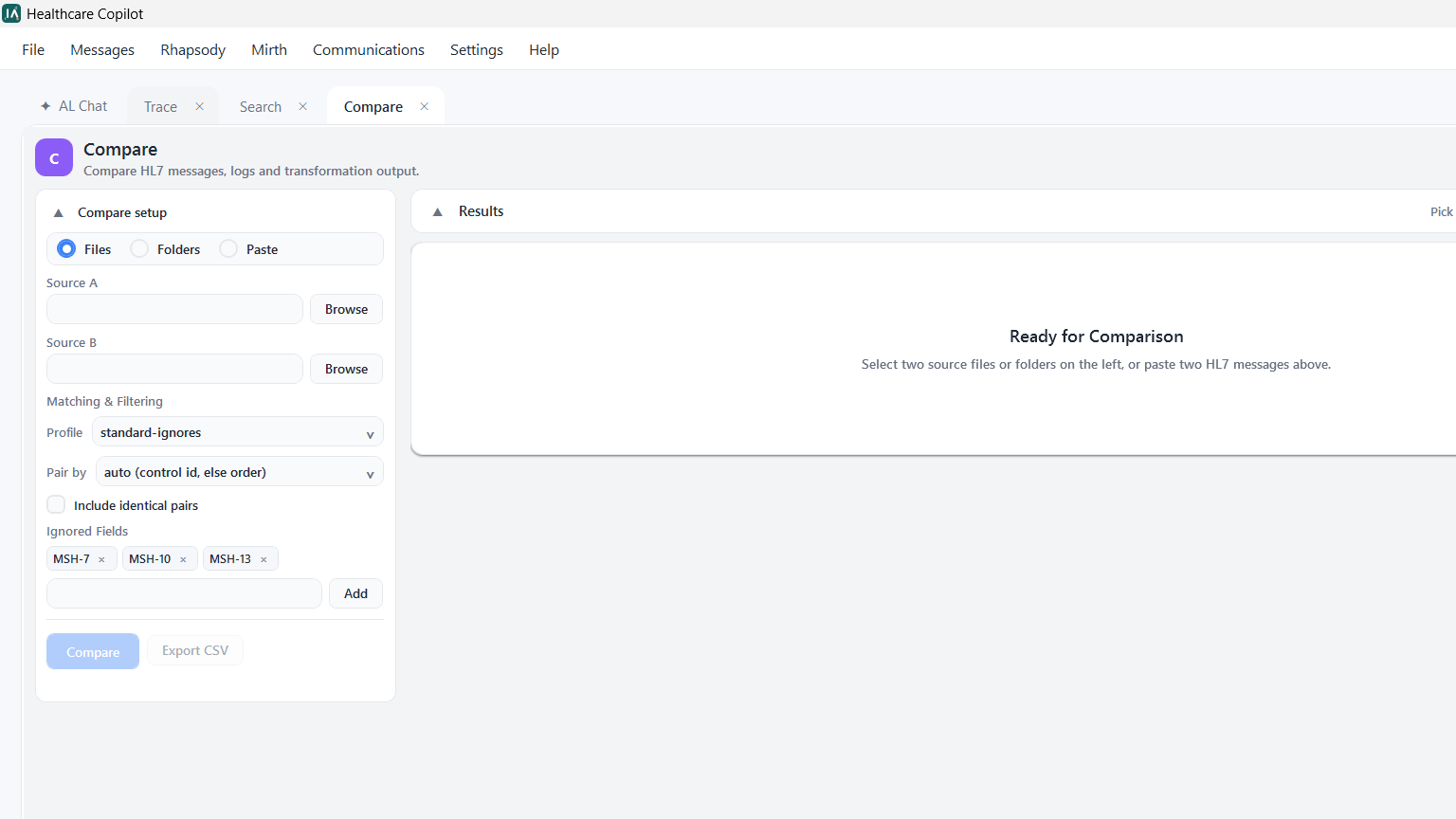Image resolution: width=1456 pixels, height=819 pixels.
Task: Select the Paste radio option
Action: (228, 248)
